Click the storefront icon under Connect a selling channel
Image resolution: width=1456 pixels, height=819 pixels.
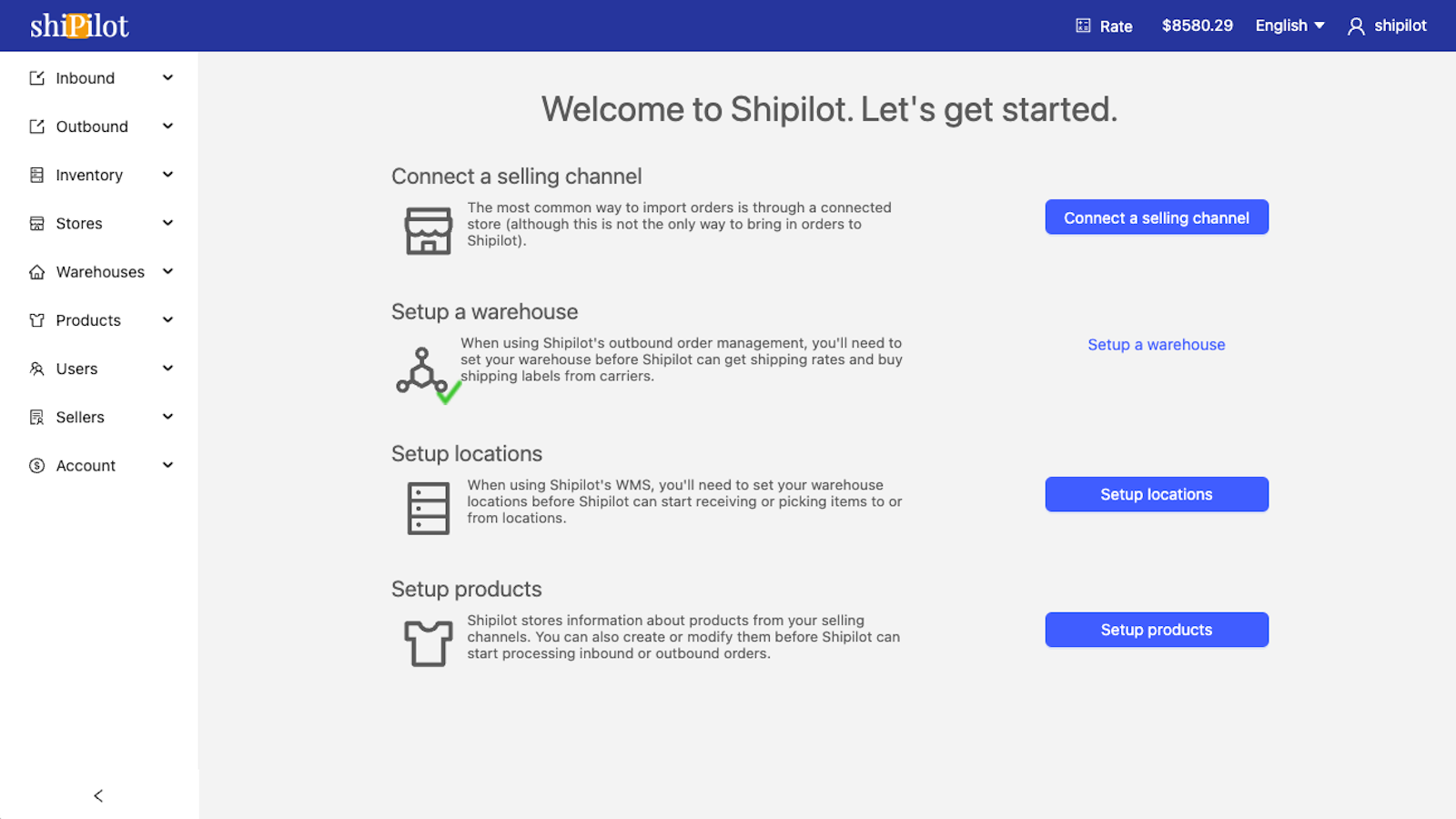428,231
